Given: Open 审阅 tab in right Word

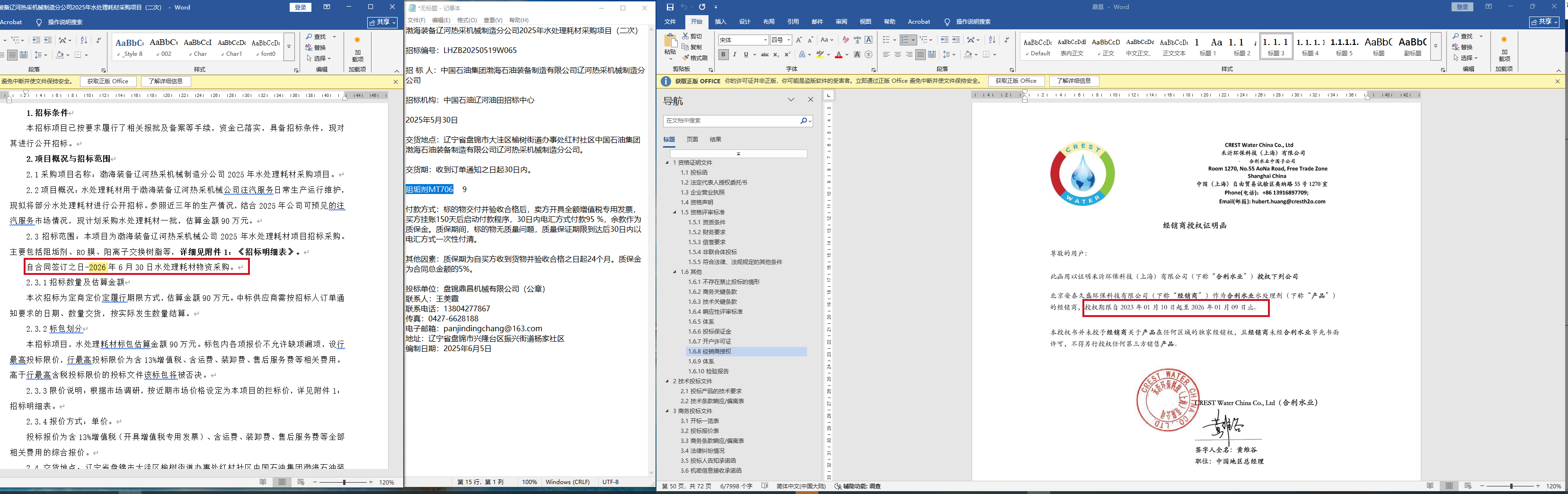Looking at the screenshot, I should (841, 22).
